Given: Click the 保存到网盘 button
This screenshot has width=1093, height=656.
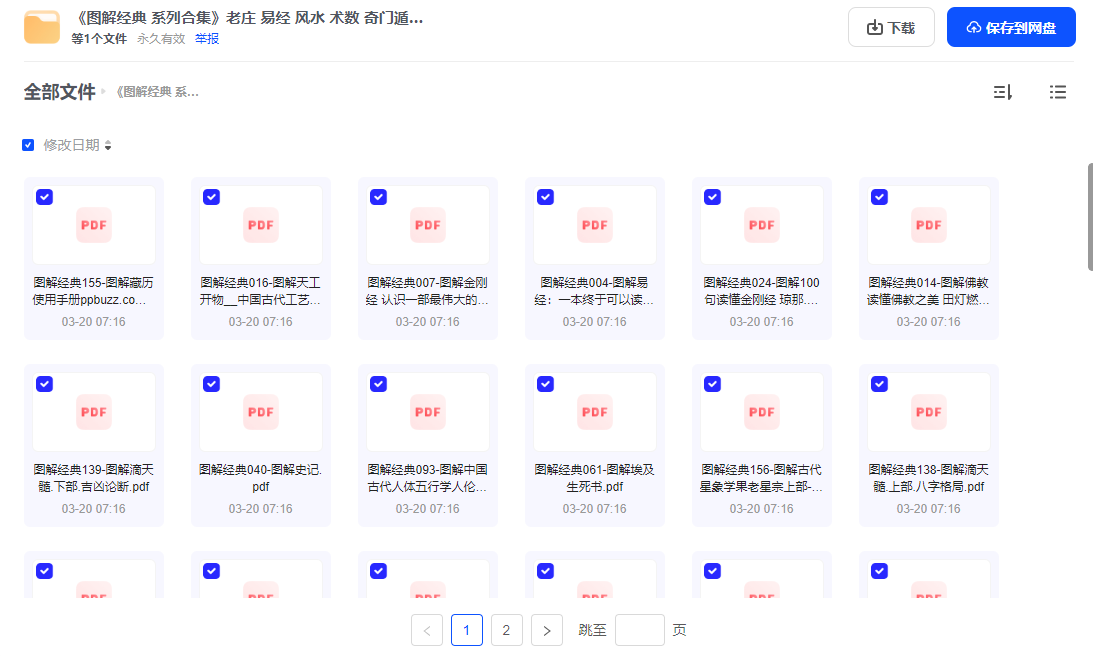Looking at the screenshot, I should pyautogui.click(x=1011, y=27).
